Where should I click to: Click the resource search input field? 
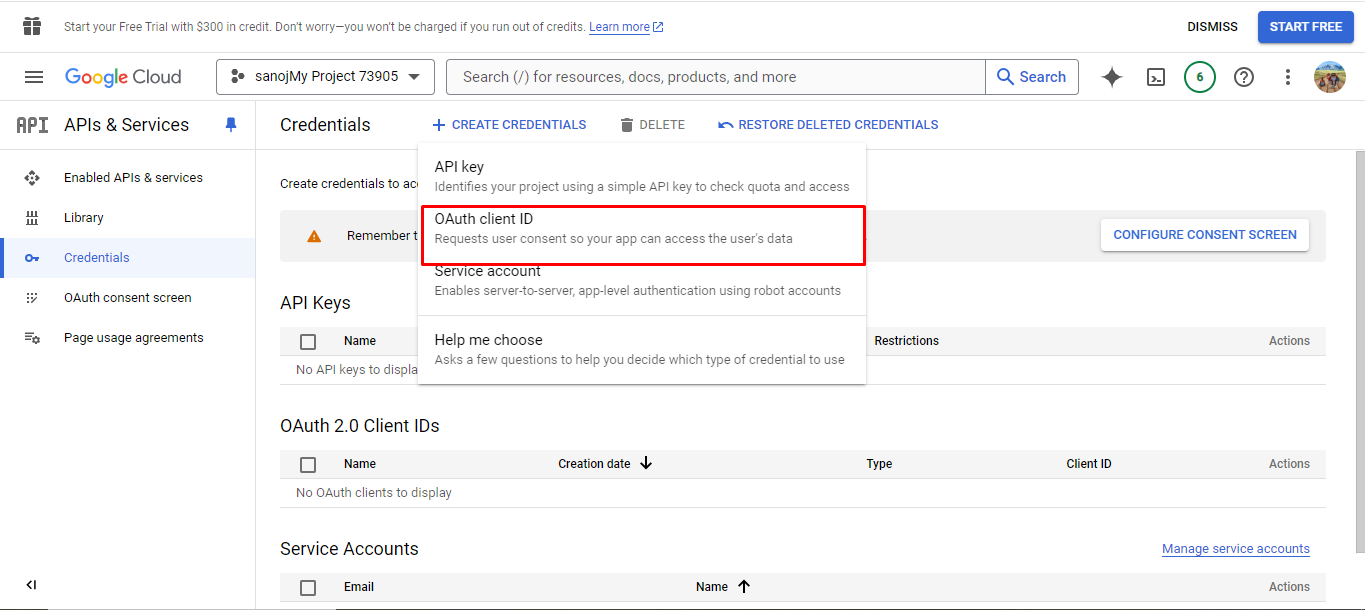tap(715, 77)
